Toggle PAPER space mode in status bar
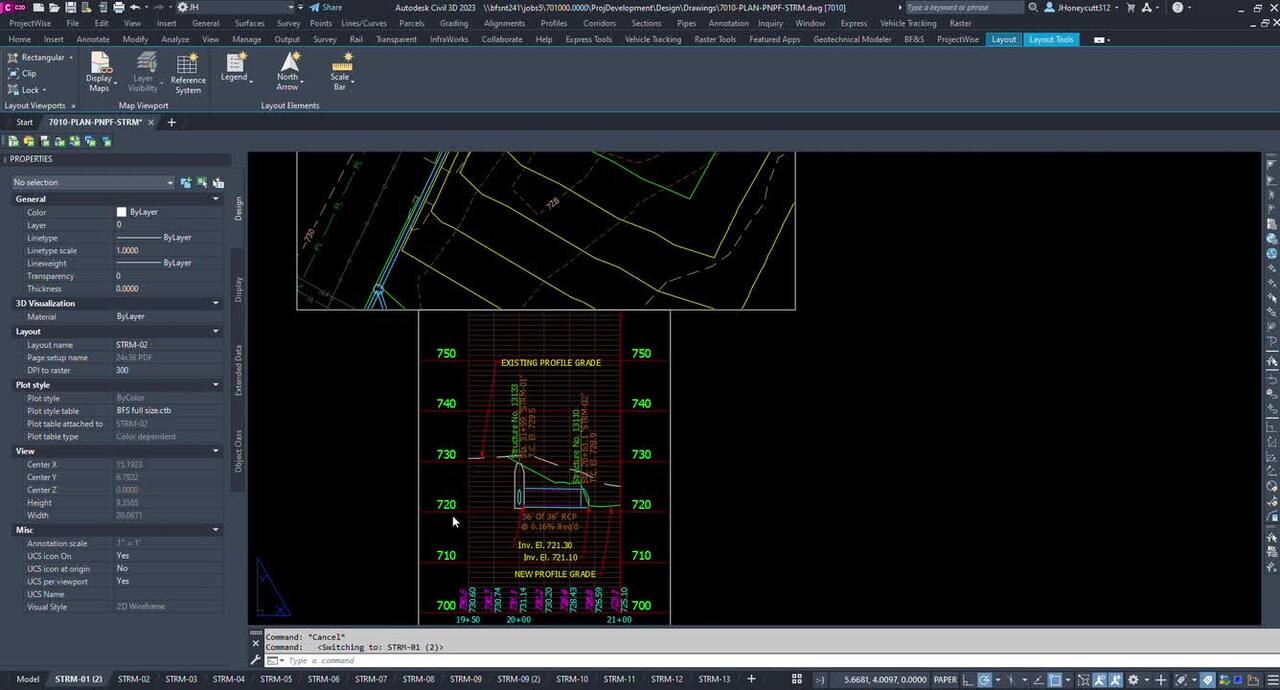1280x690 pixels. click(x=945, y=679)
